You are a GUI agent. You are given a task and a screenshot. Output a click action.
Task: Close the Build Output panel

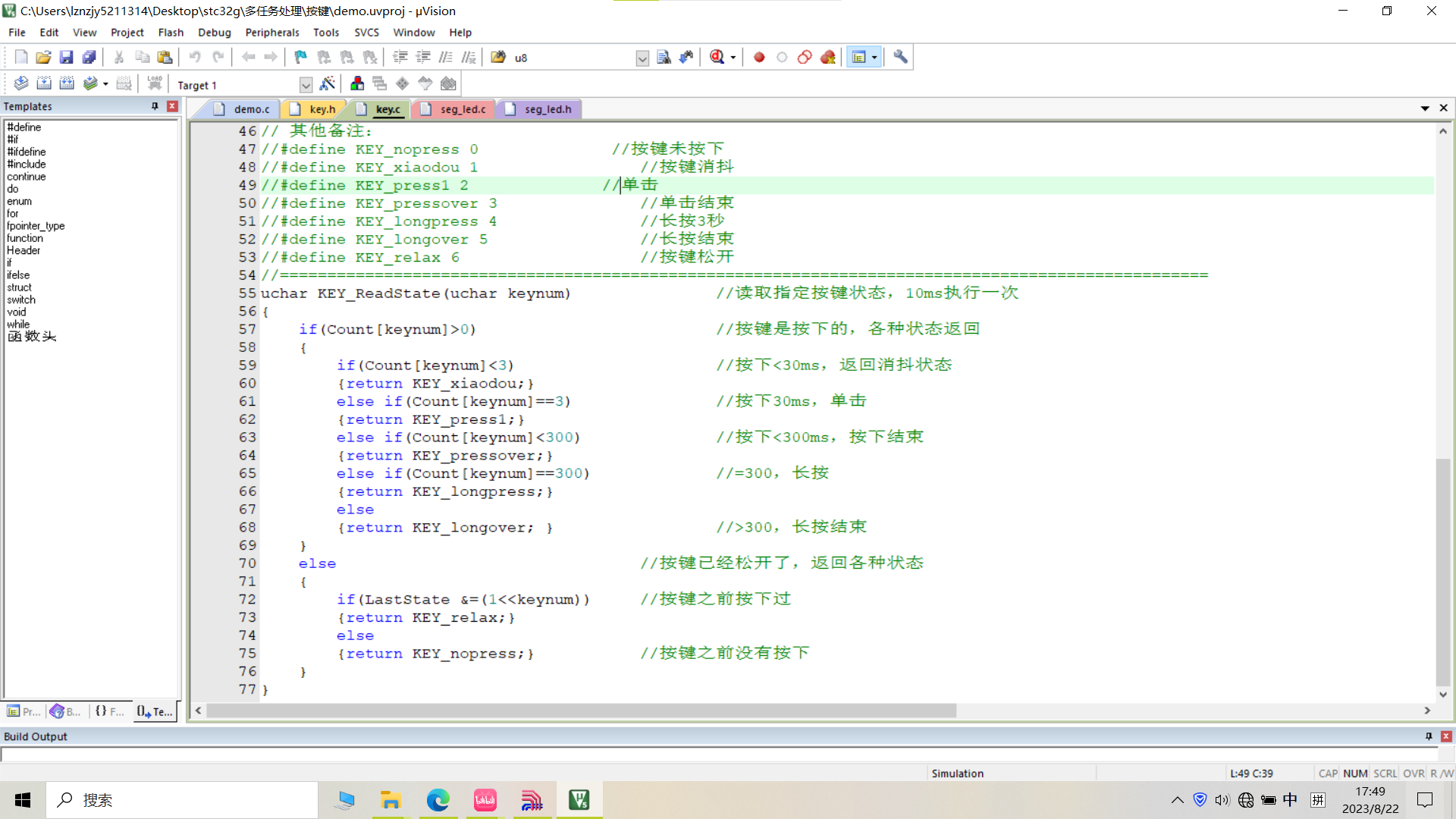tap(1446, 736)
